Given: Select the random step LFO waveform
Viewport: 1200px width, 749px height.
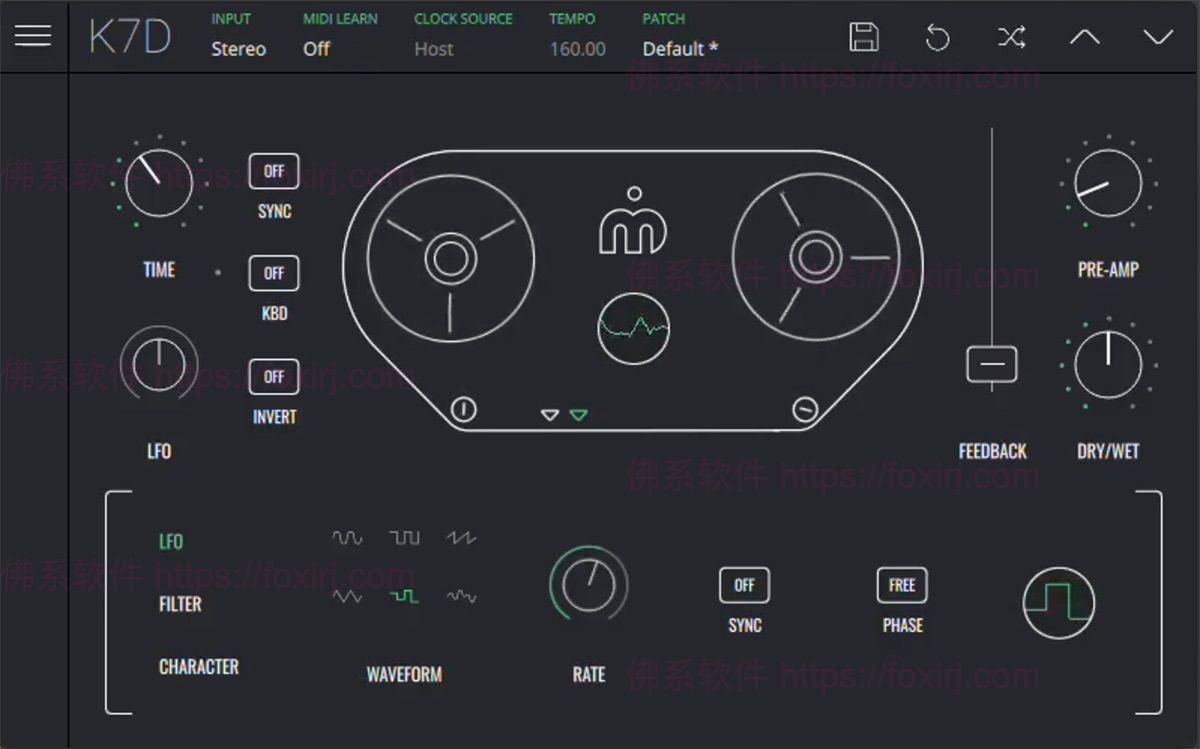Looking at the screenshot, I should point(404,596).
